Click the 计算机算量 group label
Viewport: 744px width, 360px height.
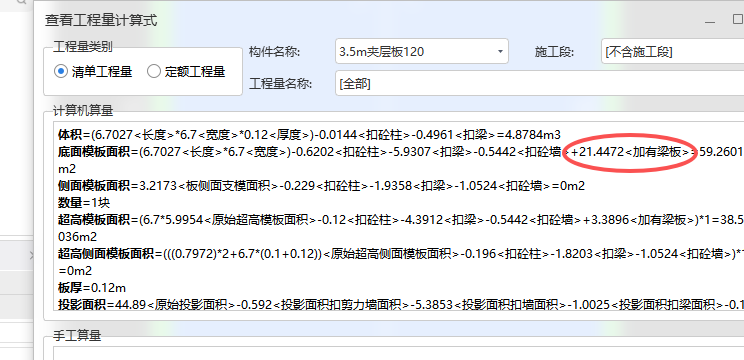(83, 111)
